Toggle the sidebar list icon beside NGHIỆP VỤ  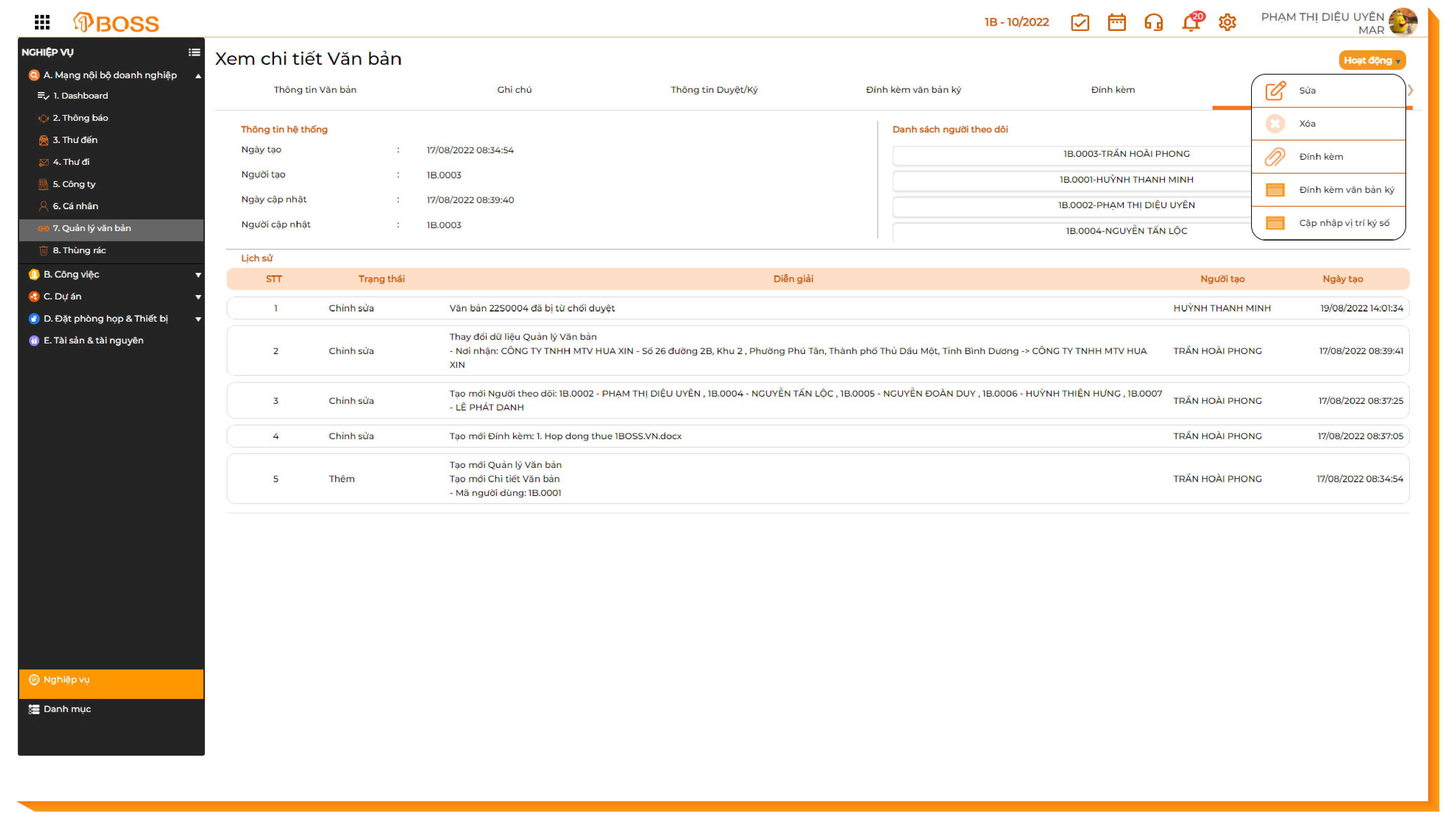[x=194, y=52]
